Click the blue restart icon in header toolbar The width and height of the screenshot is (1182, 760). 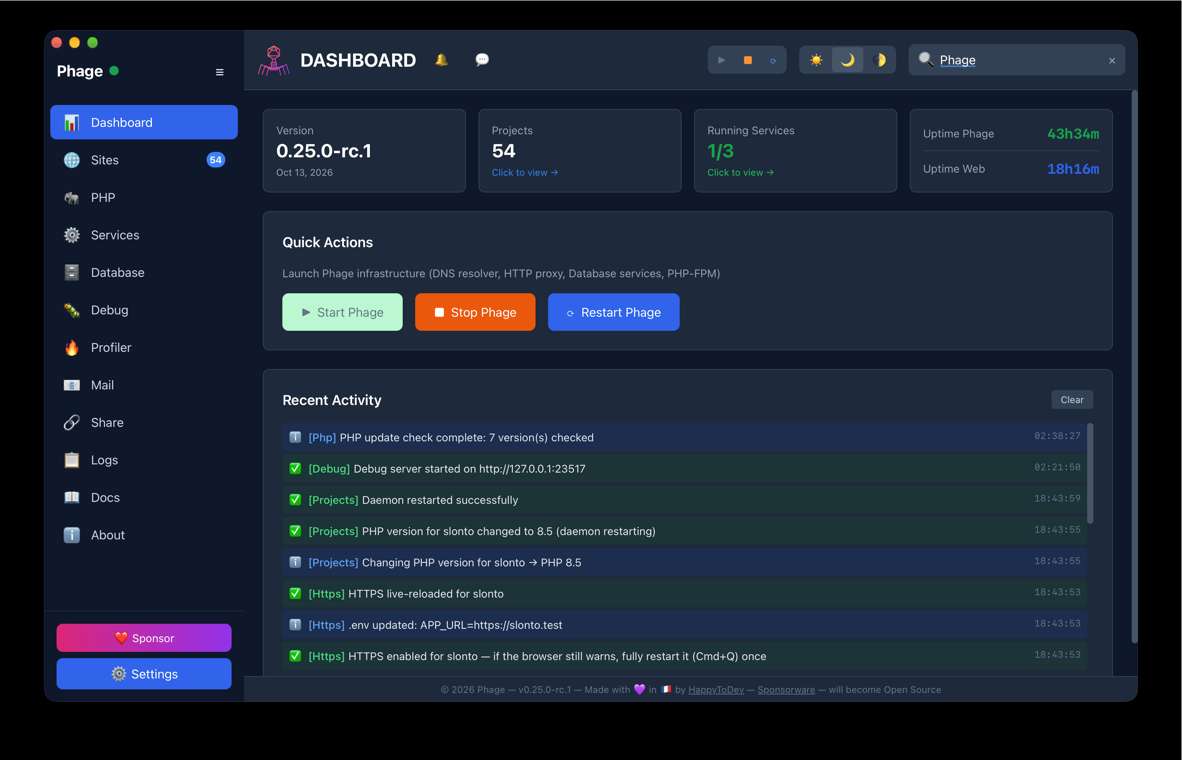tap(773, 60)
